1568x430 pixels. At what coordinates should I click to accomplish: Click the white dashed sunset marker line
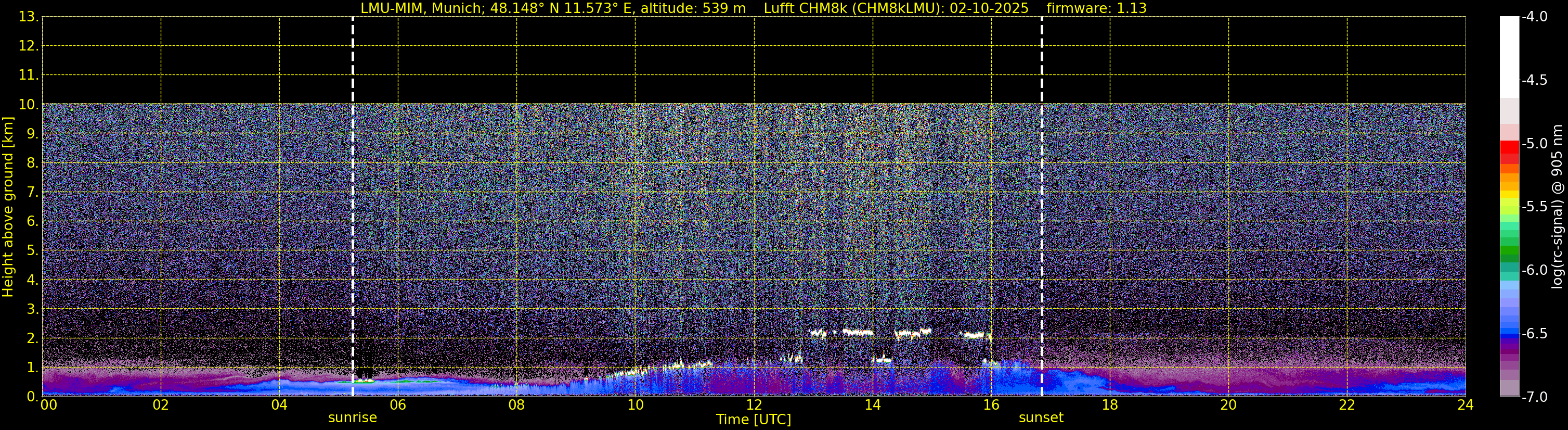click(x=1042, y=206)
